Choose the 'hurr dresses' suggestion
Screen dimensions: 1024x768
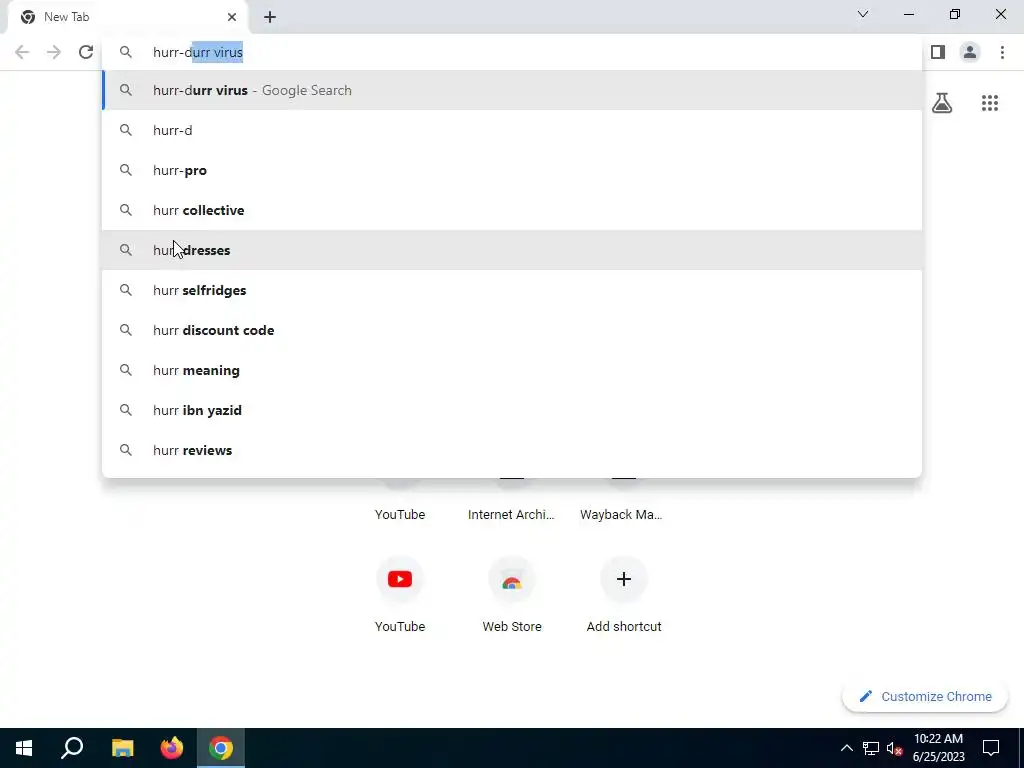pyautogui.click(x=512, y=249)
